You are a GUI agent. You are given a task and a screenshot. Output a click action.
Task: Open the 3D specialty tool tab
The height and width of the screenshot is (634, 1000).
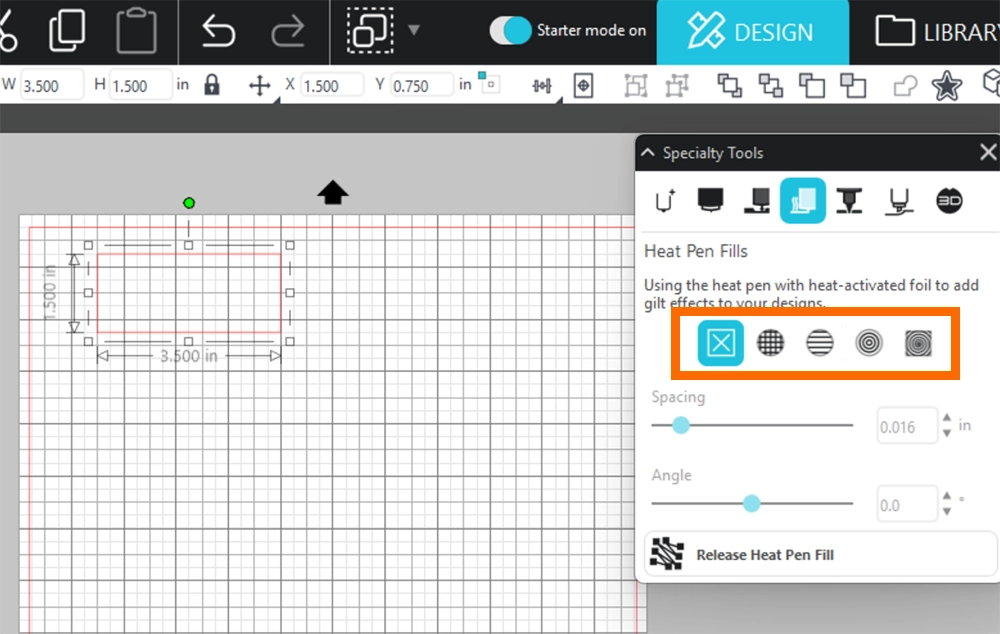(949, 200)
